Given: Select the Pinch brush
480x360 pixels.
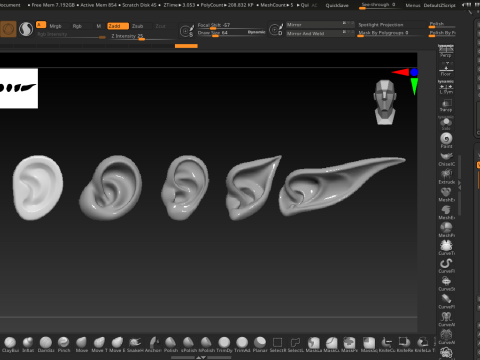Looking at the screenshot, I should (x=64, y=344).
